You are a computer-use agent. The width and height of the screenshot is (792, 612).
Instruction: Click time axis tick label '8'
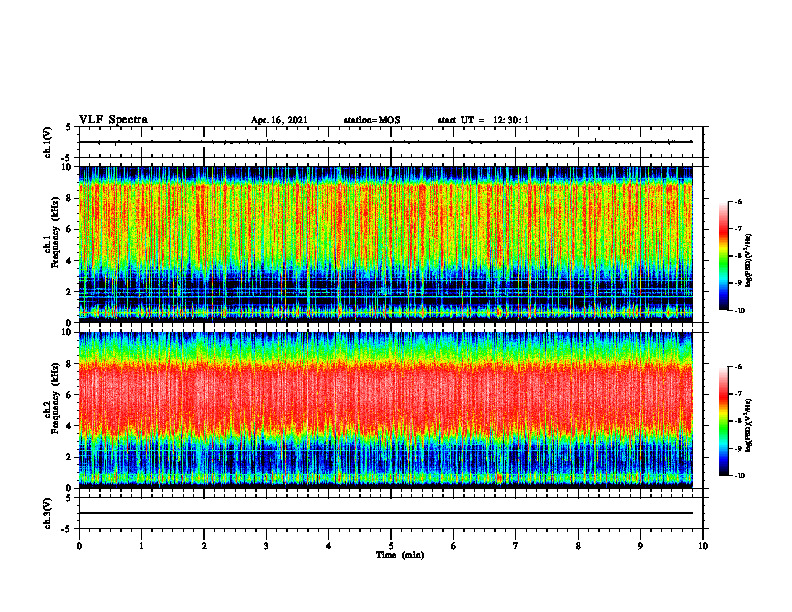pos(578,546)
